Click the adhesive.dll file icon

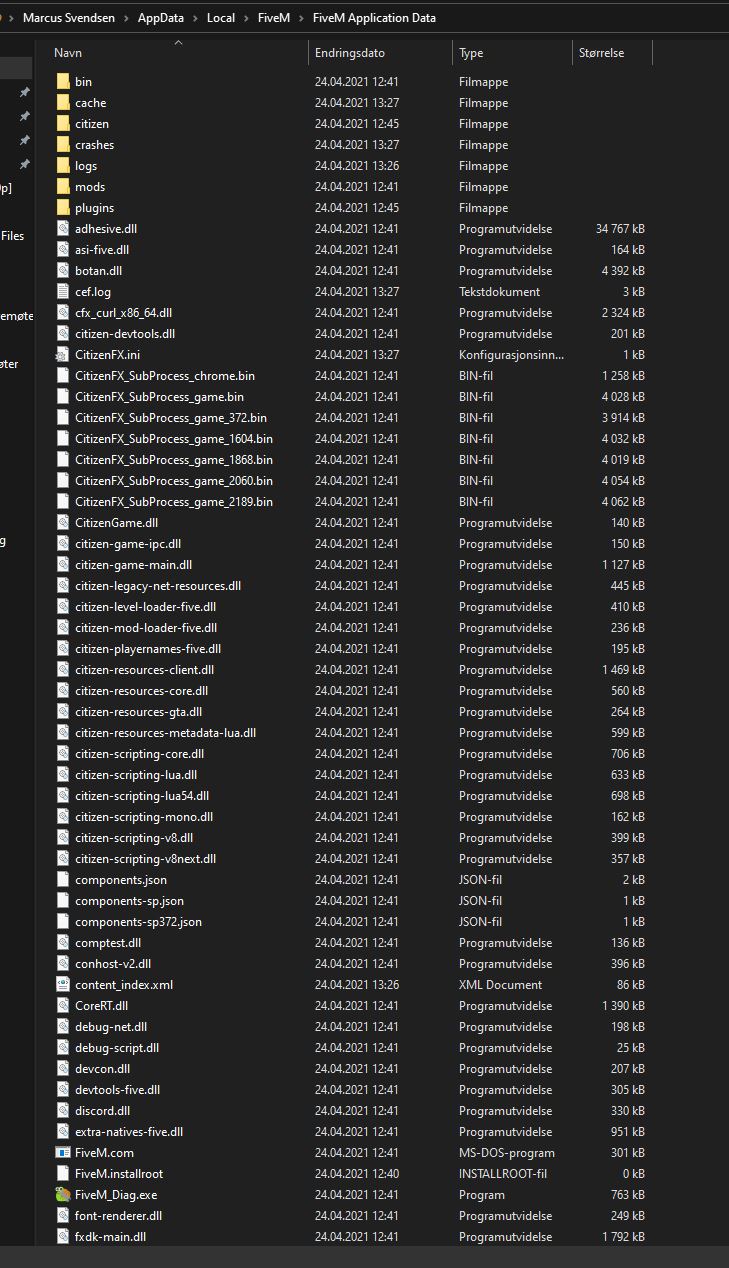(x=63, y=229)
